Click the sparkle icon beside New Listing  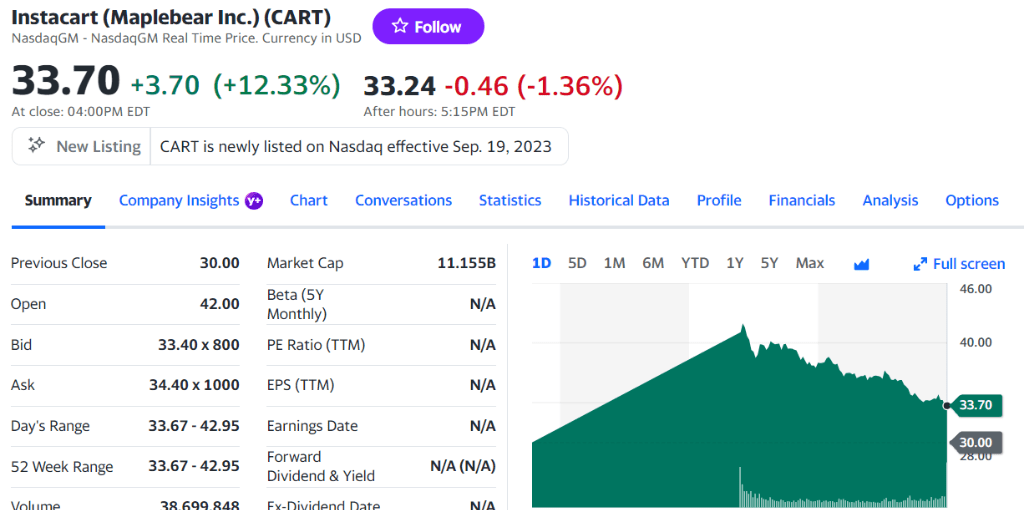[x=36, y=145]
